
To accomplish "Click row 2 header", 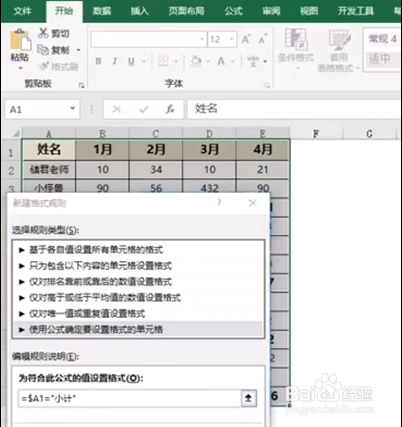I will coord(11,170).
